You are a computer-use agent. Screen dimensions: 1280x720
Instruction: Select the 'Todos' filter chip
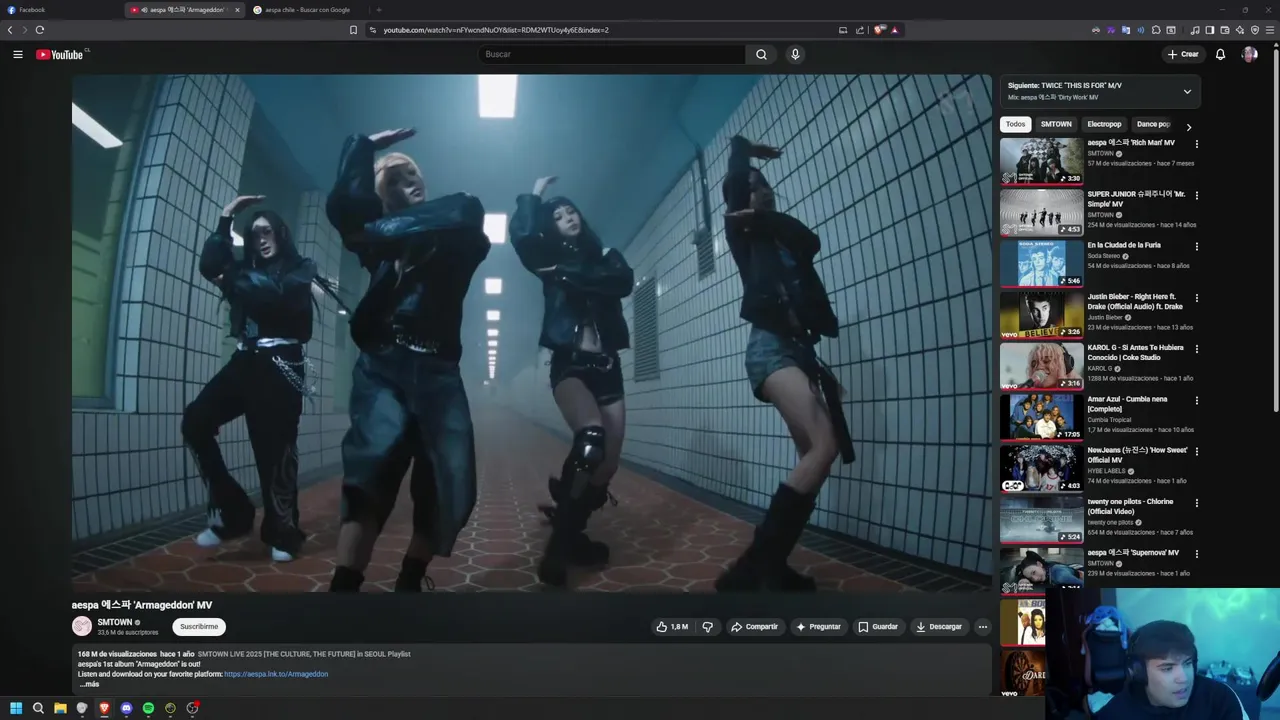pos(1015,124)
